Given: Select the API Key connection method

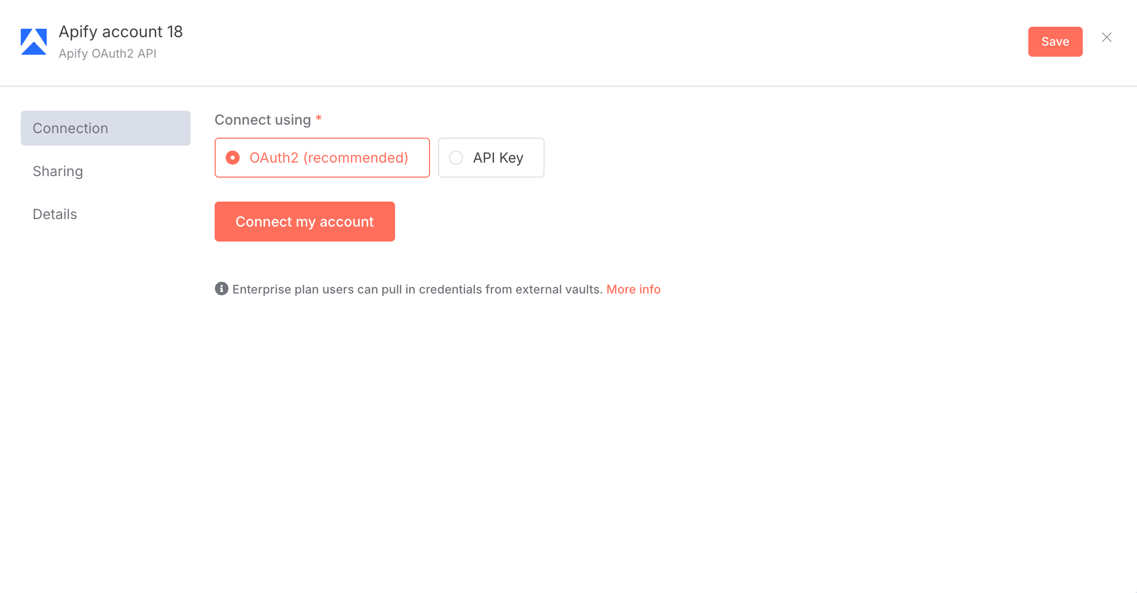Looking at the screenshot, I should click(490, 157).
